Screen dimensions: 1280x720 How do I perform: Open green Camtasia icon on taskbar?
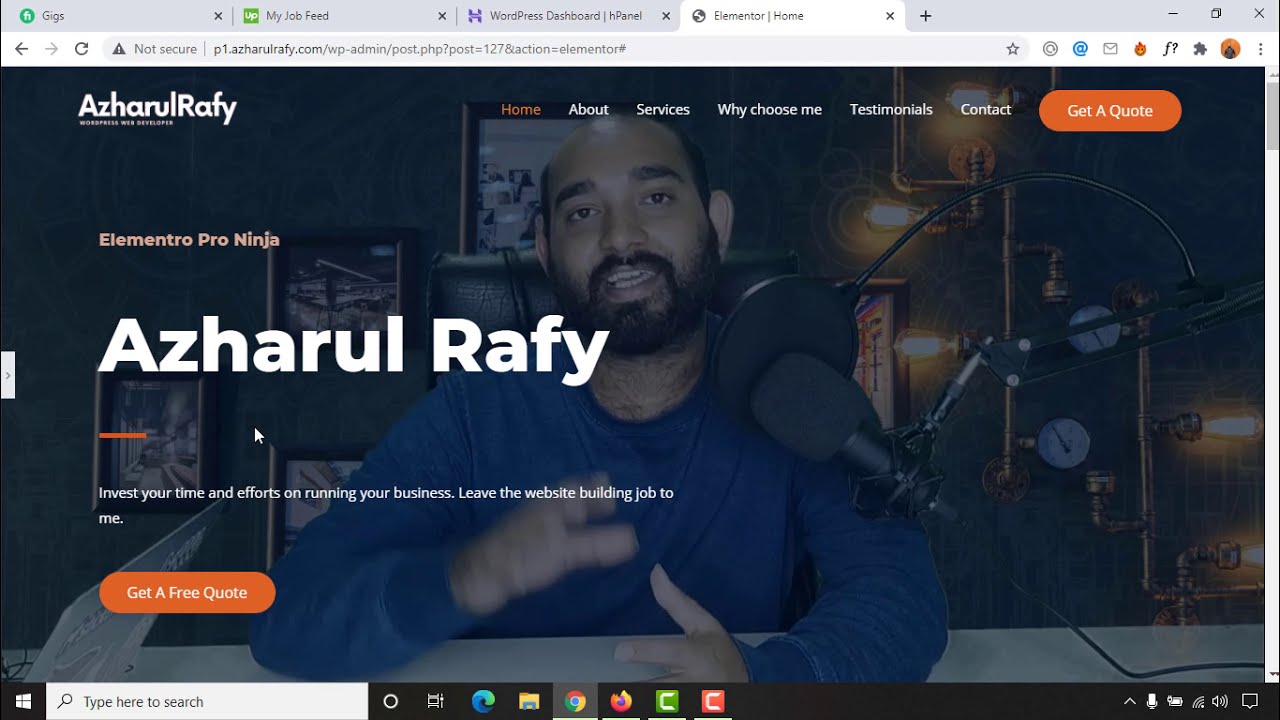(x=667, y=701)
